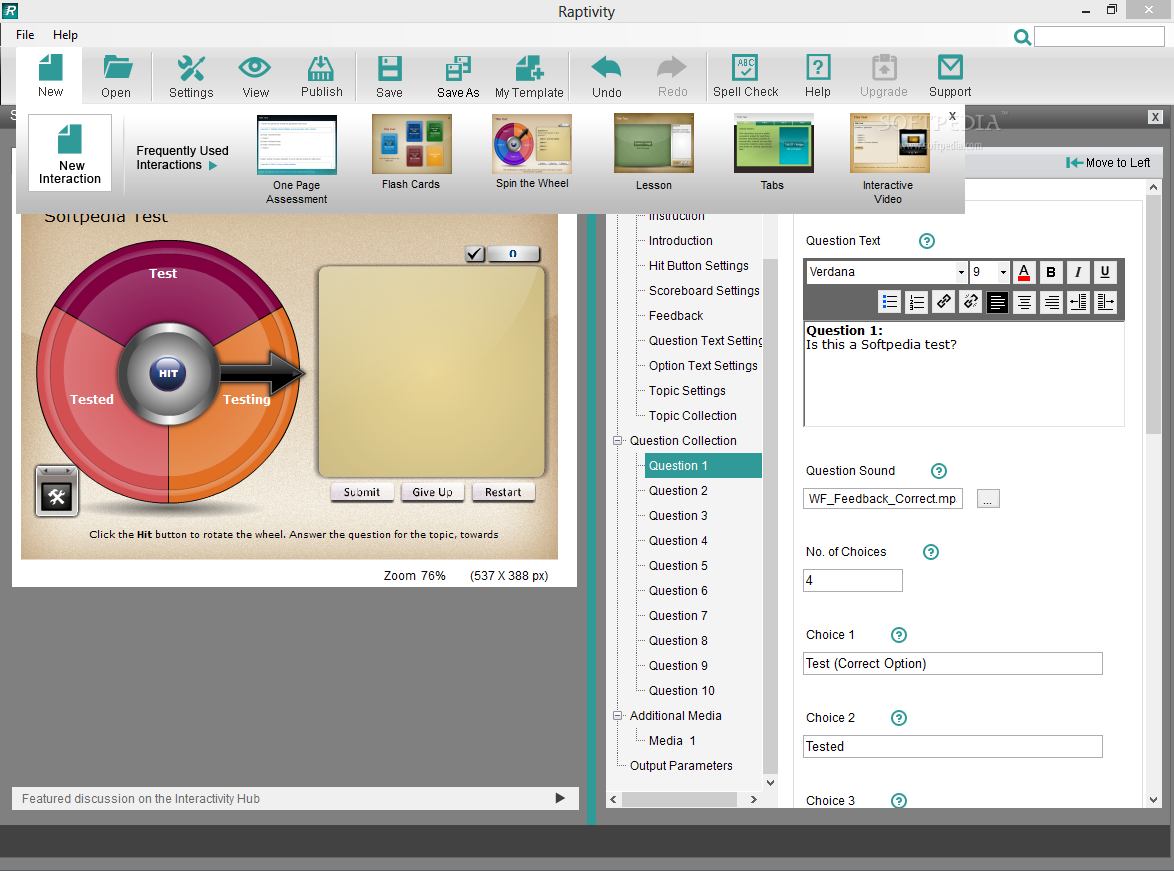The height and width of the screenshot is (871, 1174).
Task: Open the font size 9 dropdown
Action: click(1003, 272)
